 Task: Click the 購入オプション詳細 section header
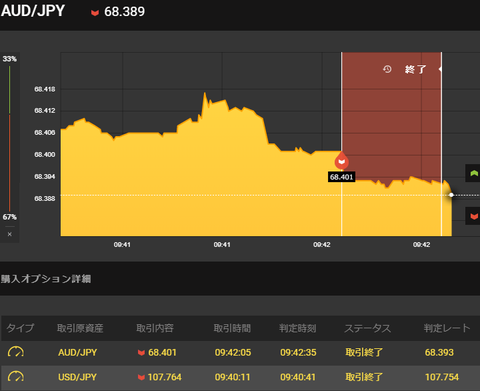(46, 279)
